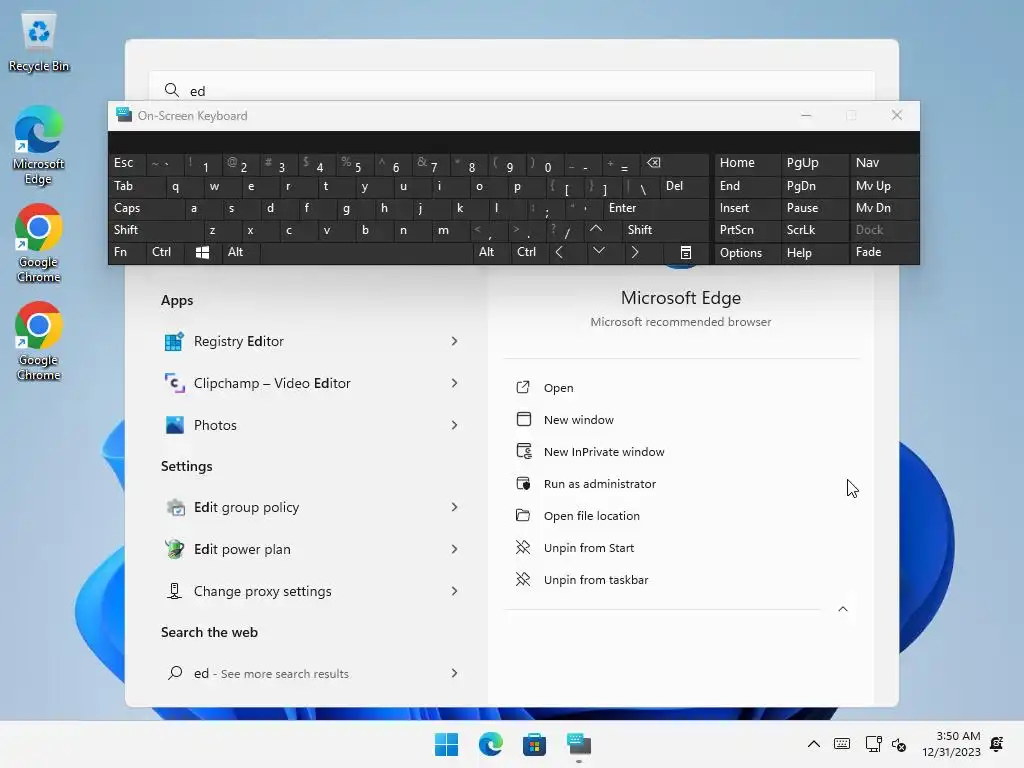Screen dimensions: 1024x768
Task: Click the Edit group policy icon
Action: point(174,507)
